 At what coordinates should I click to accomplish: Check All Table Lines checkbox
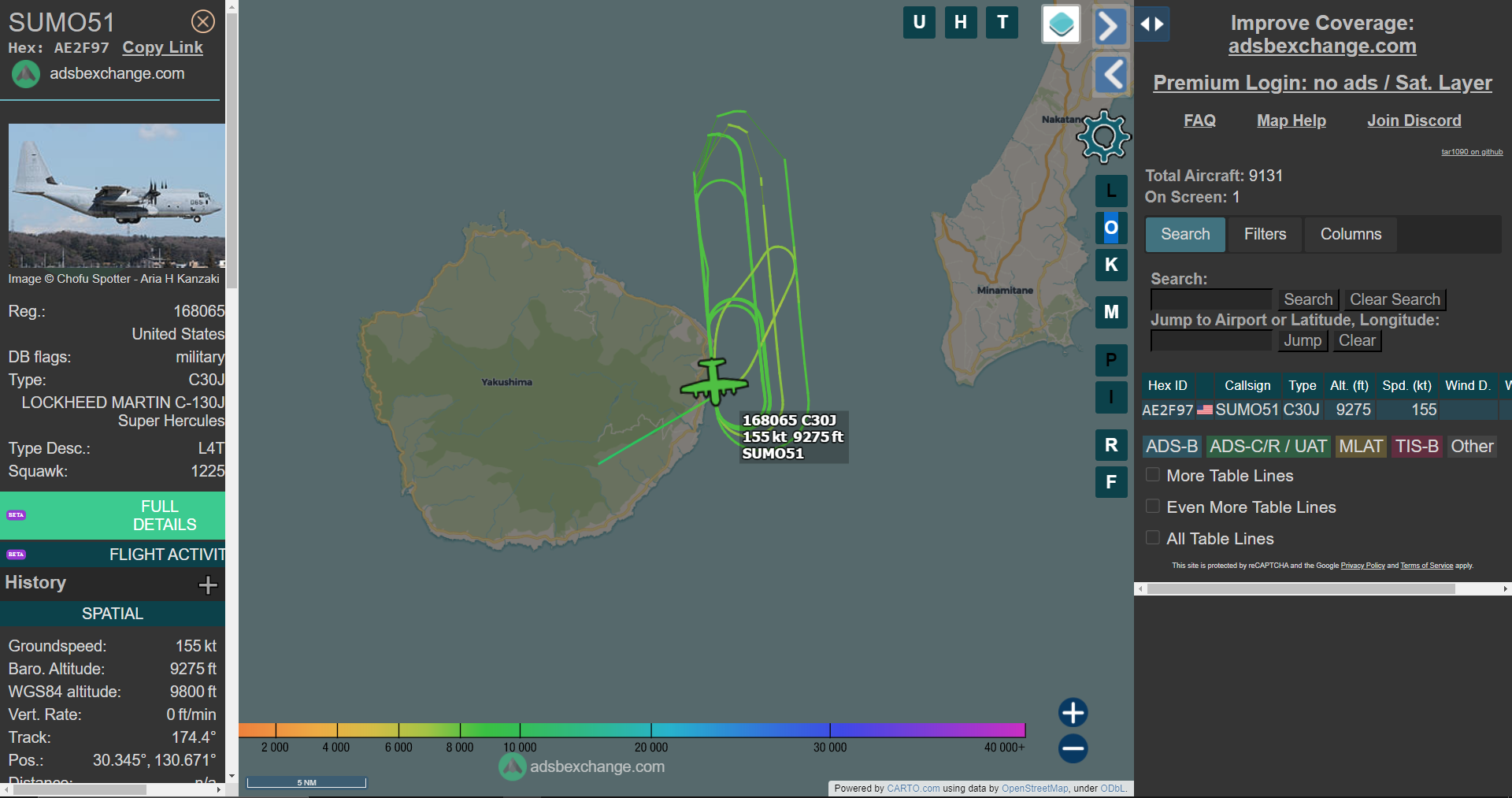pyautogui.click(x=1153, y=538)
